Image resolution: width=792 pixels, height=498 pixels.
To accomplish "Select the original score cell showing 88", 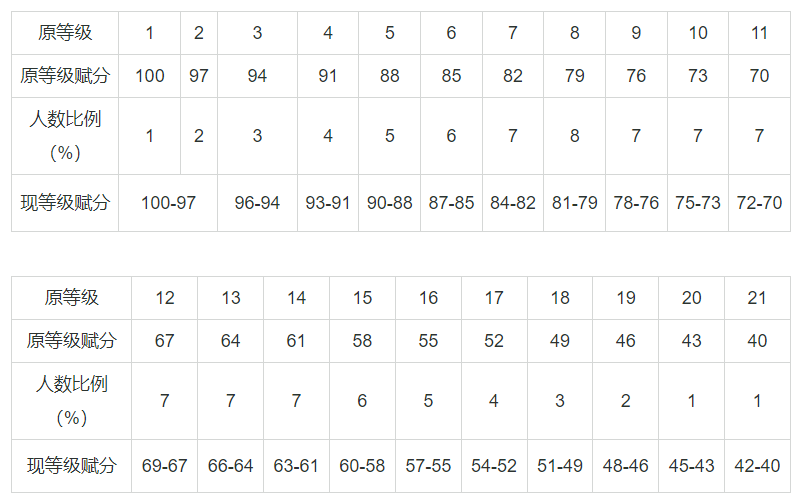I will [390, 76].
